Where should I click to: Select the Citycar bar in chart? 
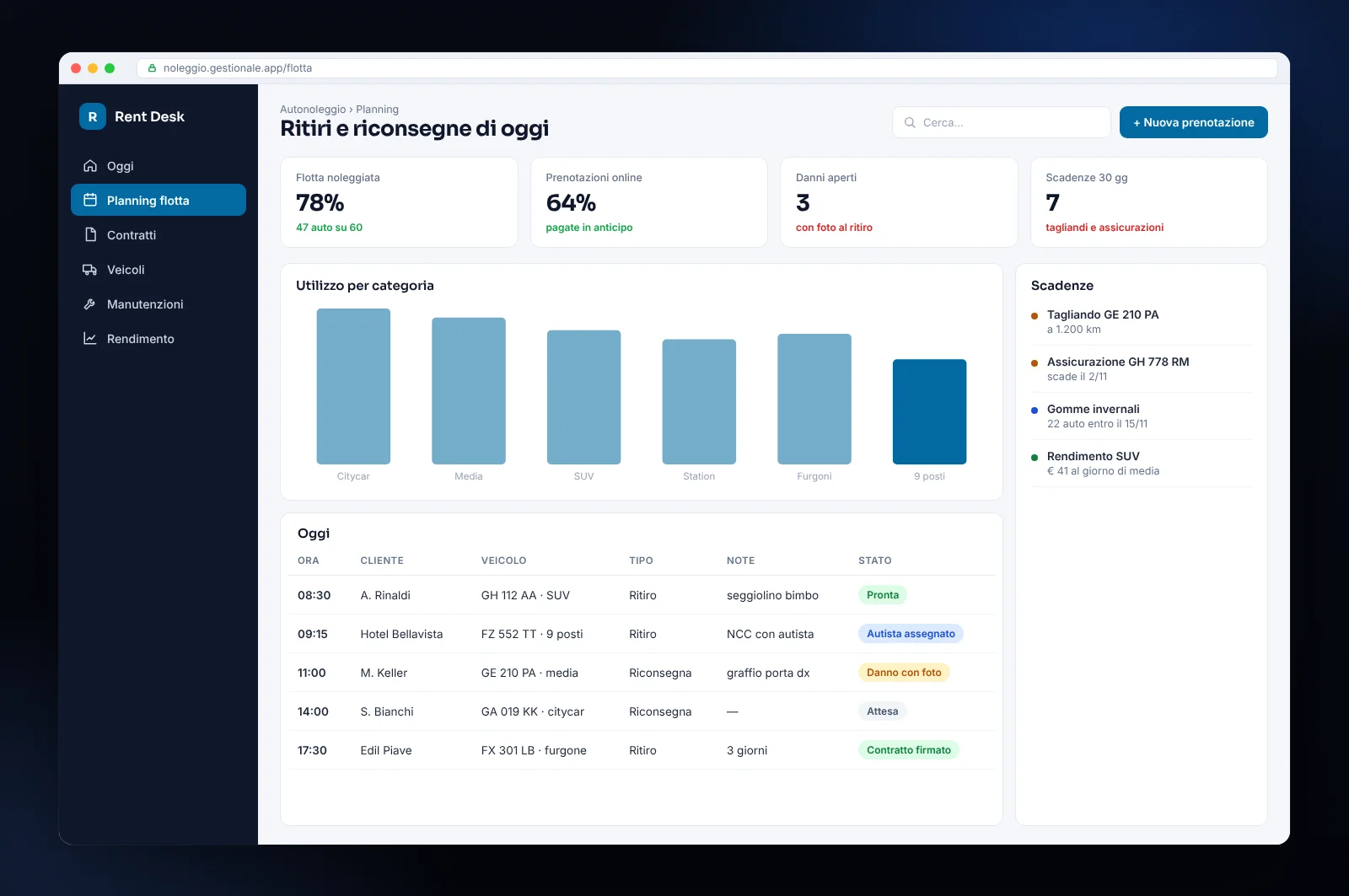tap(353, 386)
